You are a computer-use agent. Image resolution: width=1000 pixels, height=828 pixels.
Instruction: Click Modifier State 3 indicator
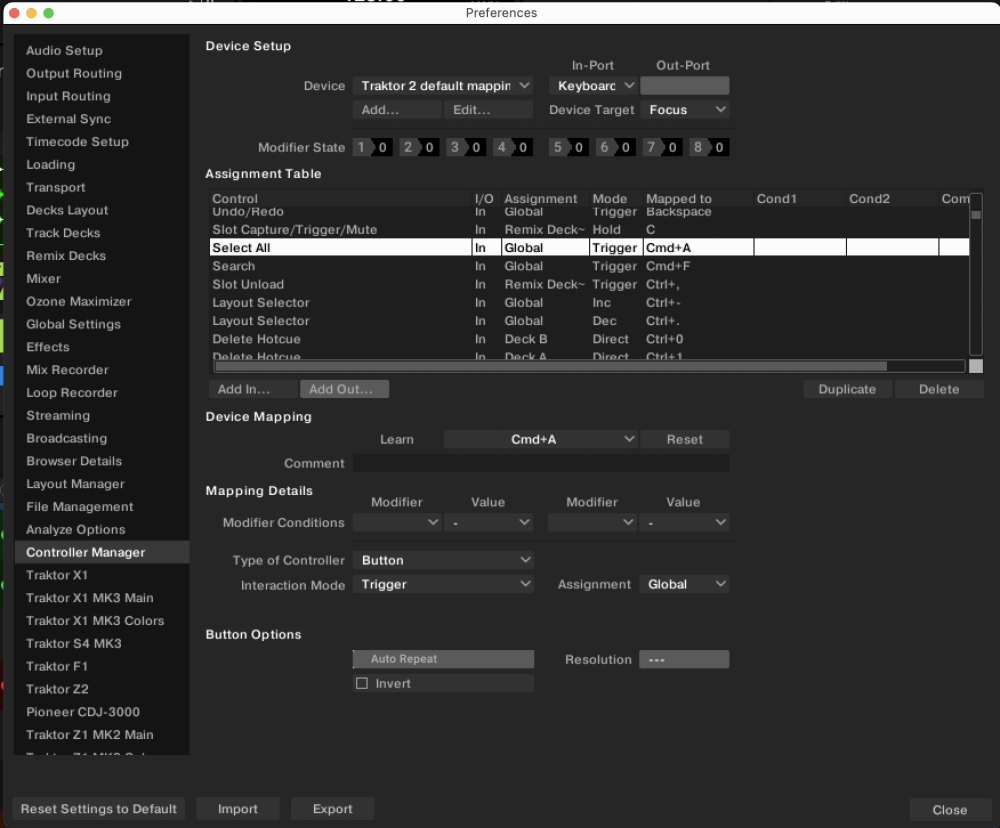click(466, 147)
